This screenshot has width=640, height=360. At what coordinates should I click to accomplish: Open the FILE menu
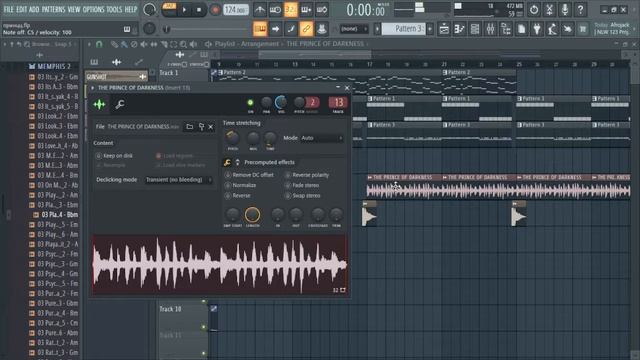[x=9, y=9]
